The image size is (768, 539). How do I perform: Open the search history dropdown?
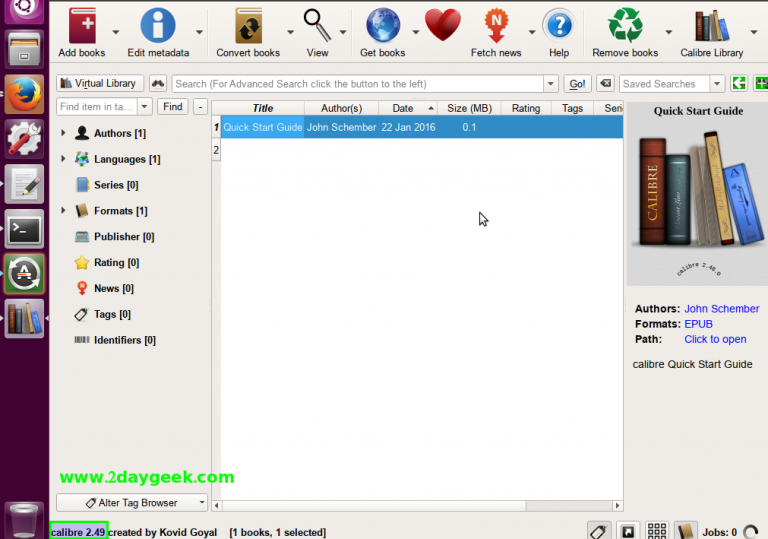pos(551,84)
